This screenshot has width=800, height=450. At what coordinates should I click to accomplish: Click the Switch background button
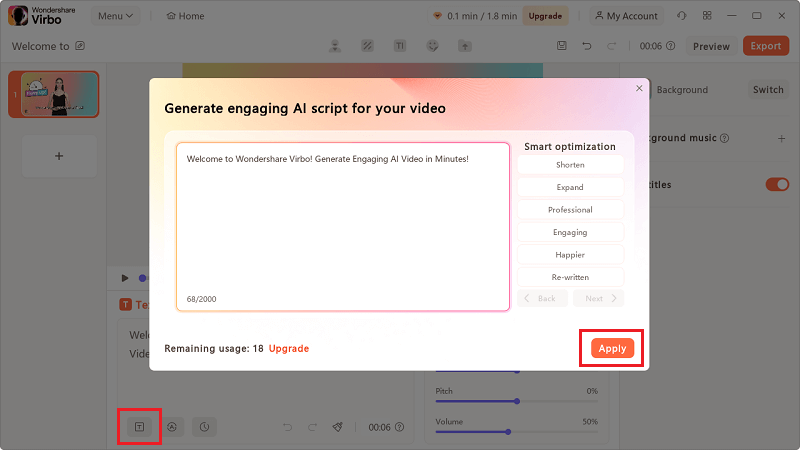coord(768,90)
